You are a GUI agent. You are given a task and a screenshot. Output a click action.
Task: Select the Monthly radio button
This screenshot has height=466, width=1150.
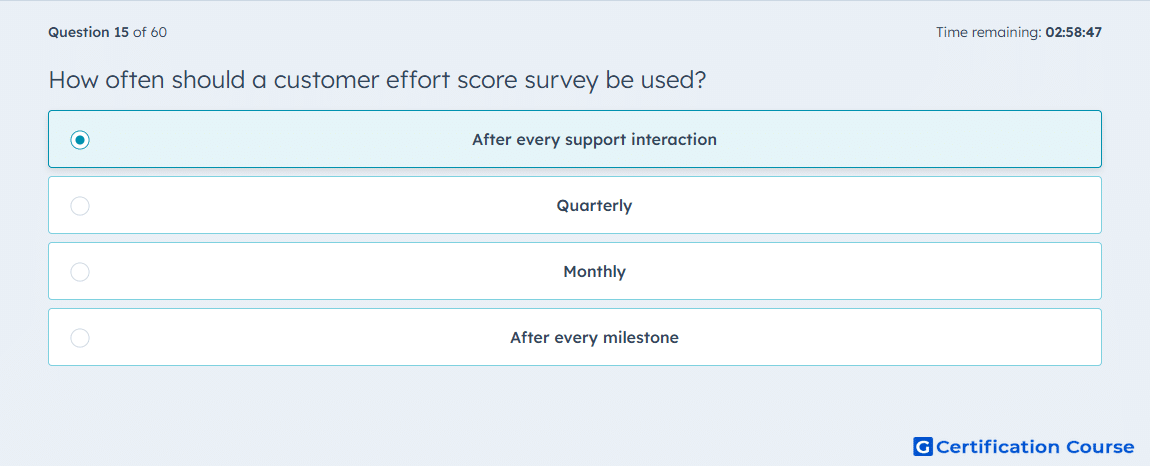coord(80,272)
